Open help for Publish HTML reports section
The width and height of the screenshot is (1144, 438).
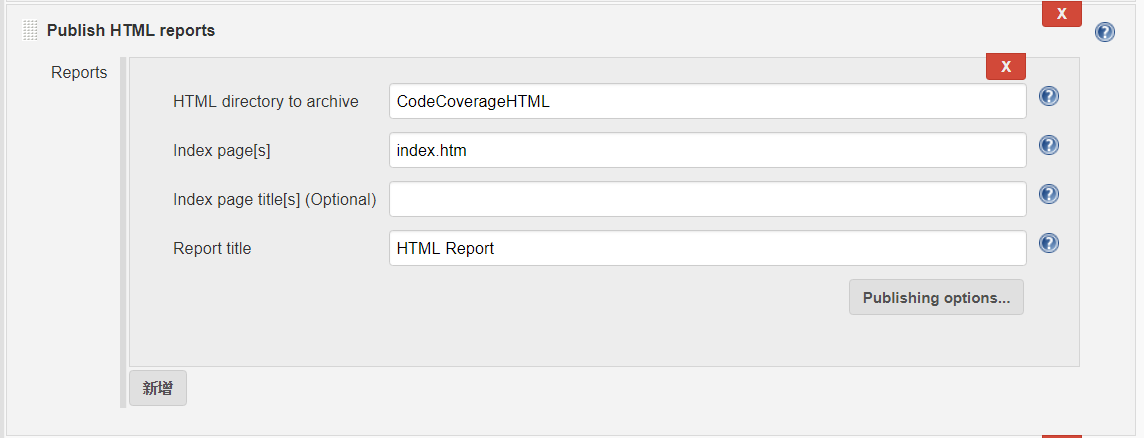click(x=1105, y=32)
